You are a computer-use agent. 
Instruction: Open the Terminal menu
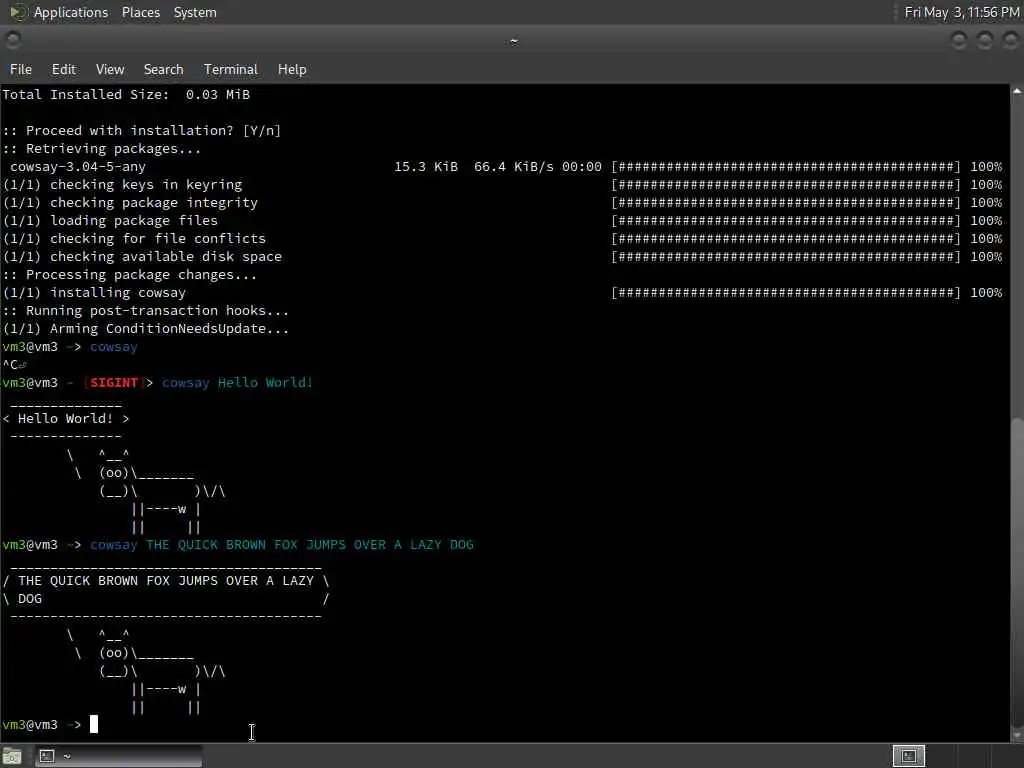tap(231, 69)
